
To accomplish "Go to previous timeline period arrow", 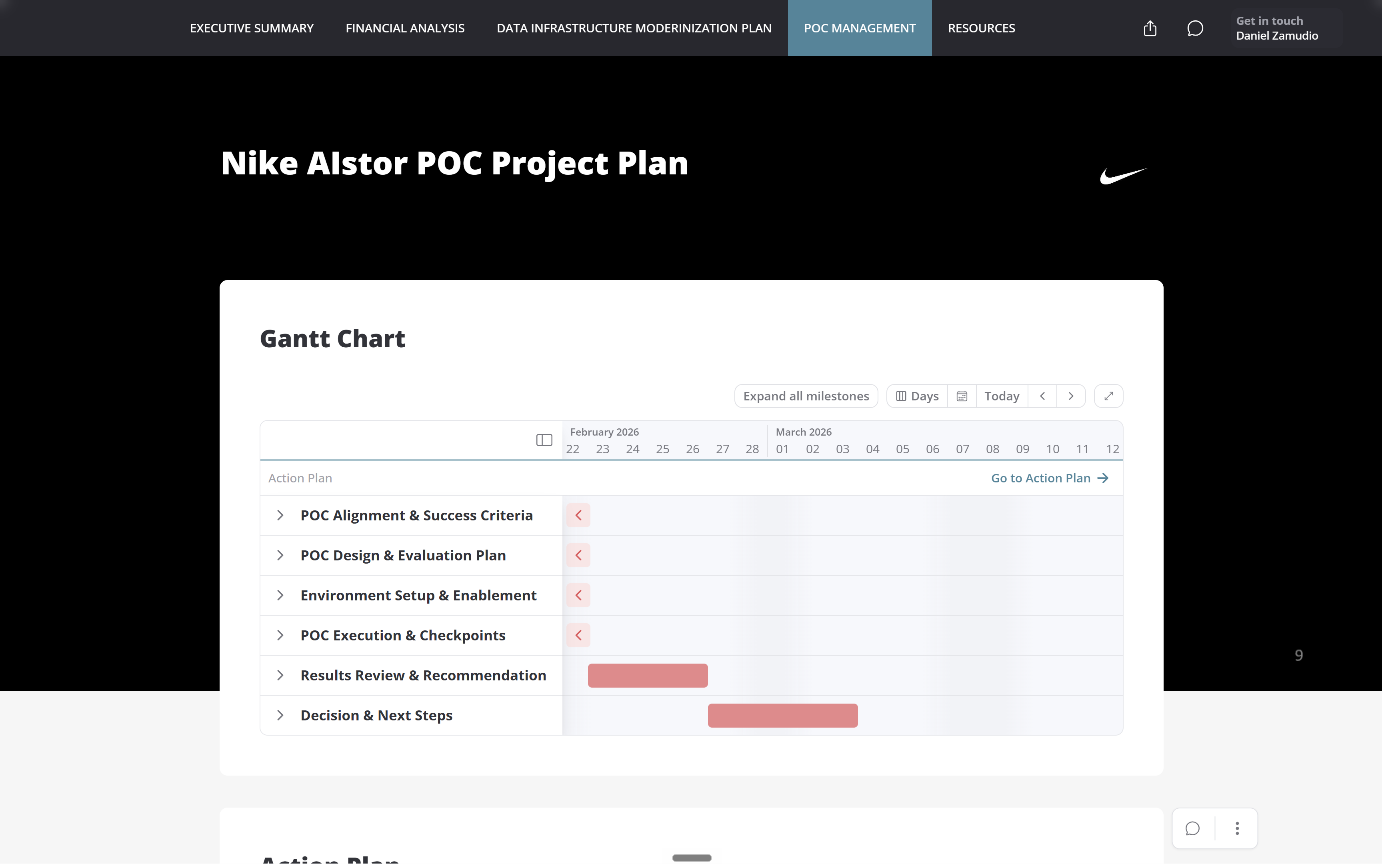I will (1042, 396).
